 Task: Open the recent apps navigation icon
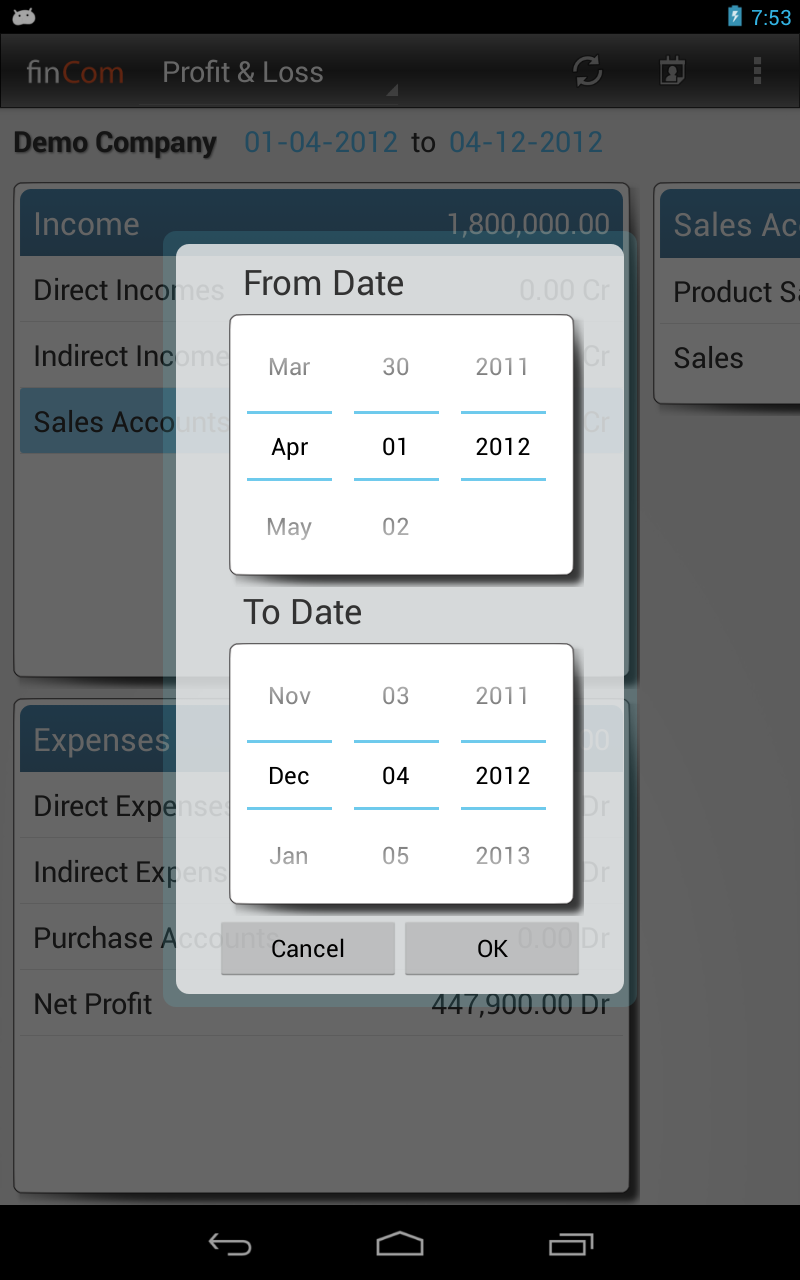[571, 1243]
